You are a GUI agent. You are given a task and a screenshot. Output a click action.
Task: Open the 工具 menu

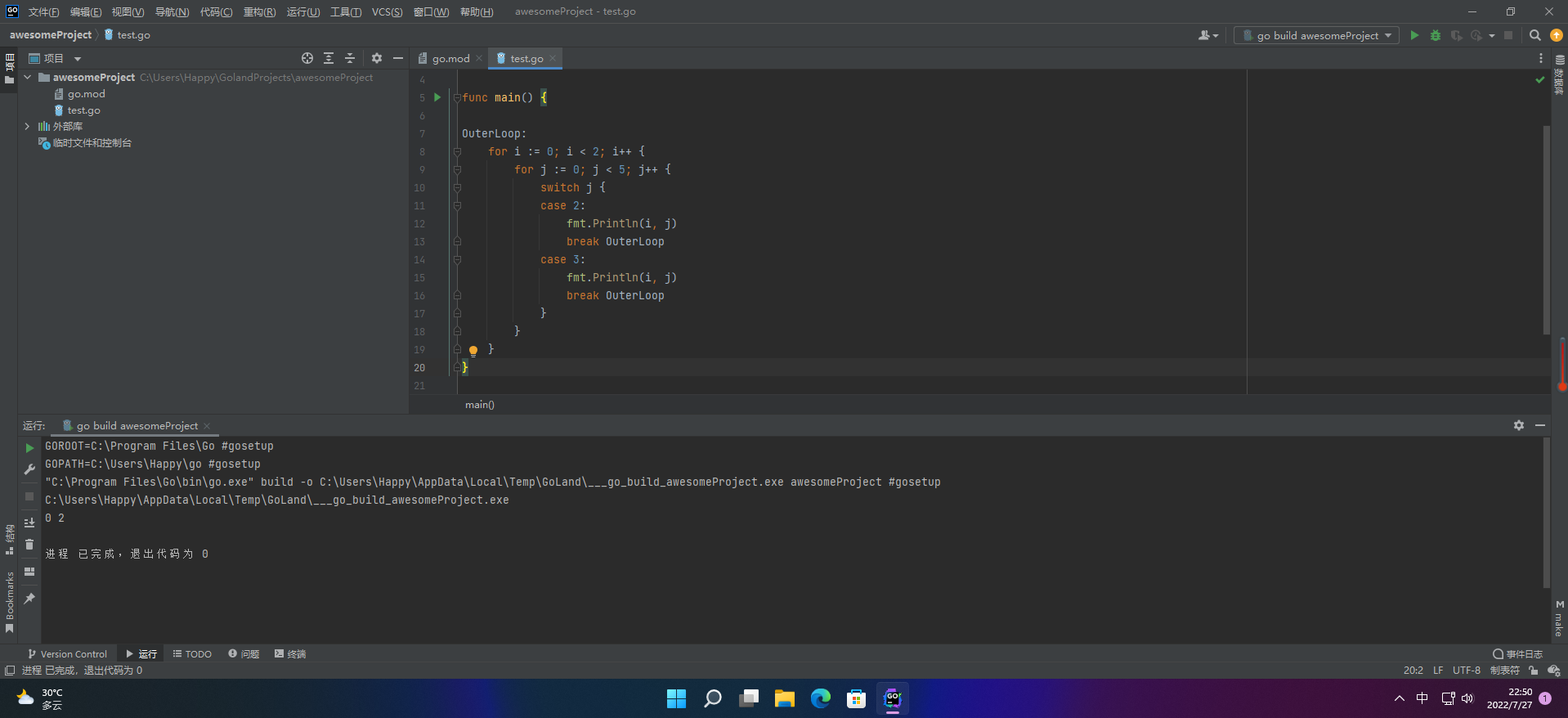(346, 11)
